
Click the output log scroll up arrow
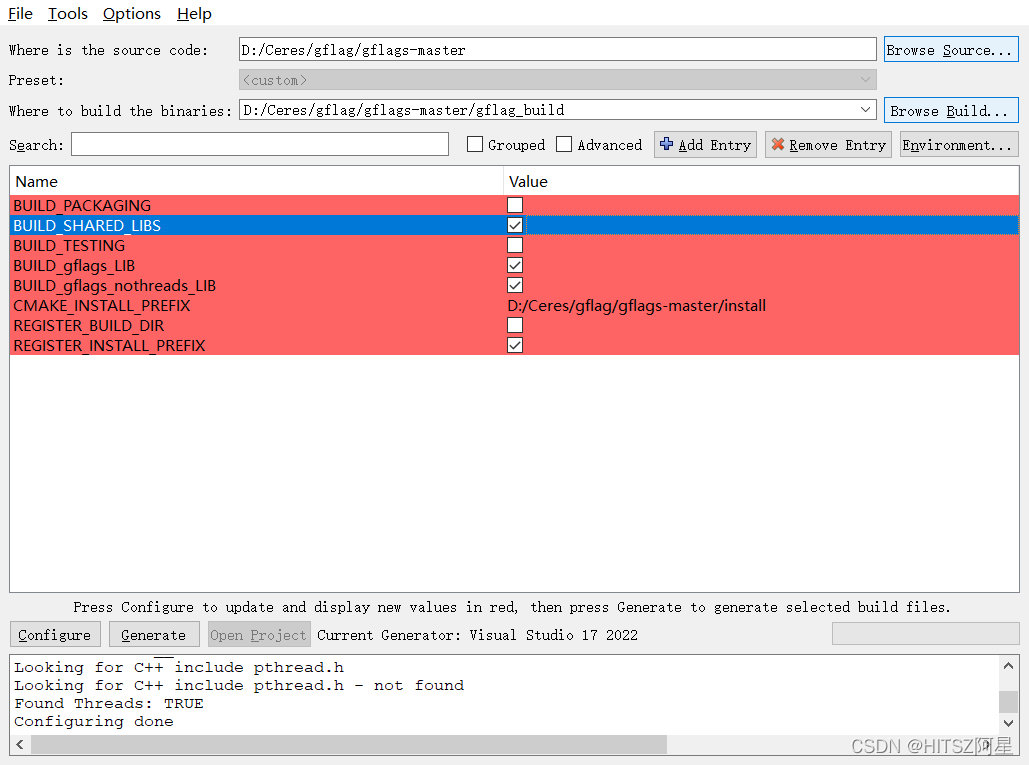[x=1009, y=665]
